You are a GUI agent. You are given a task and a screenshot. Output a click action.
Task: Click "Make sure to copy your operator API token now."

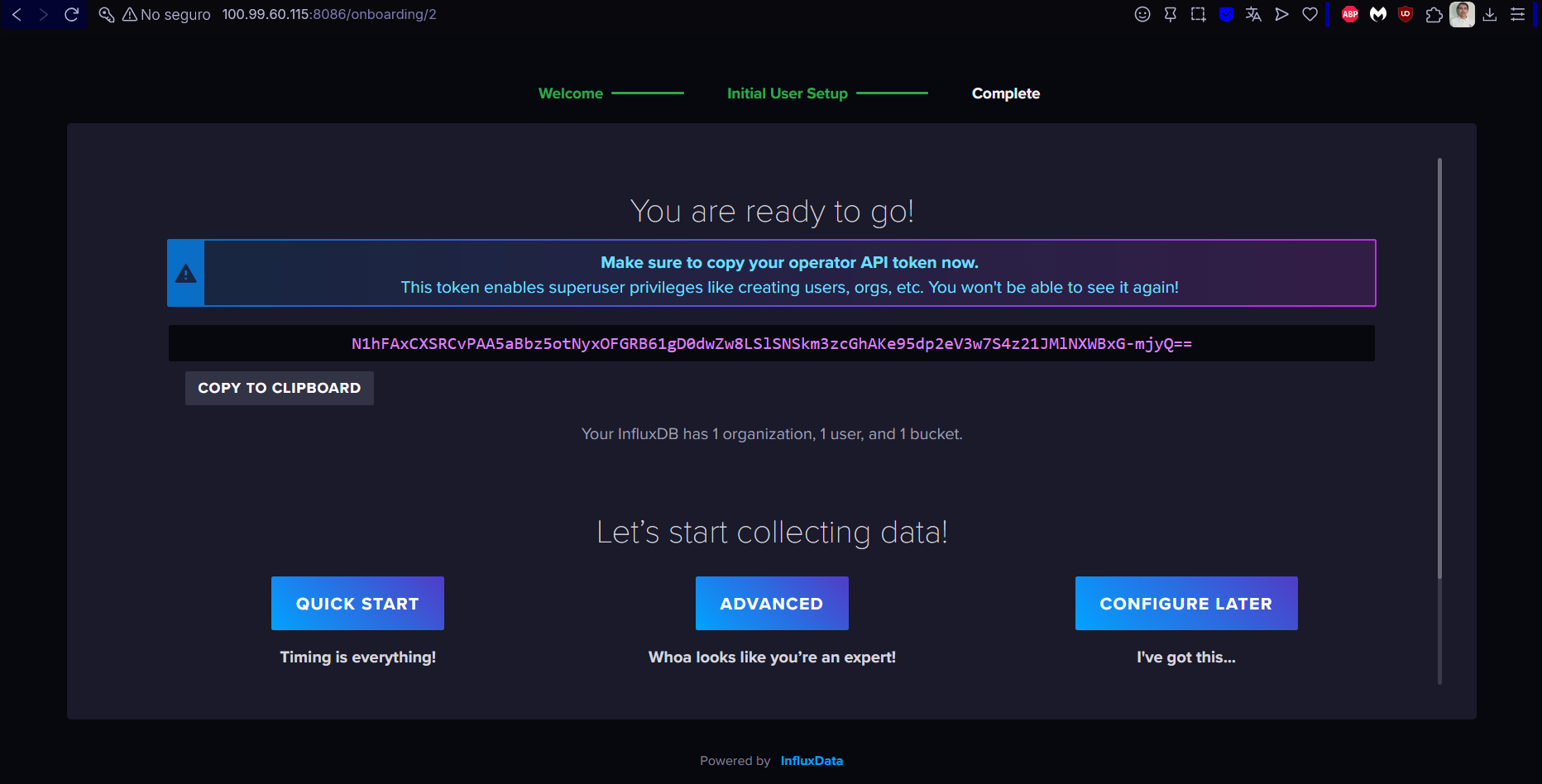tap(789, 262)
